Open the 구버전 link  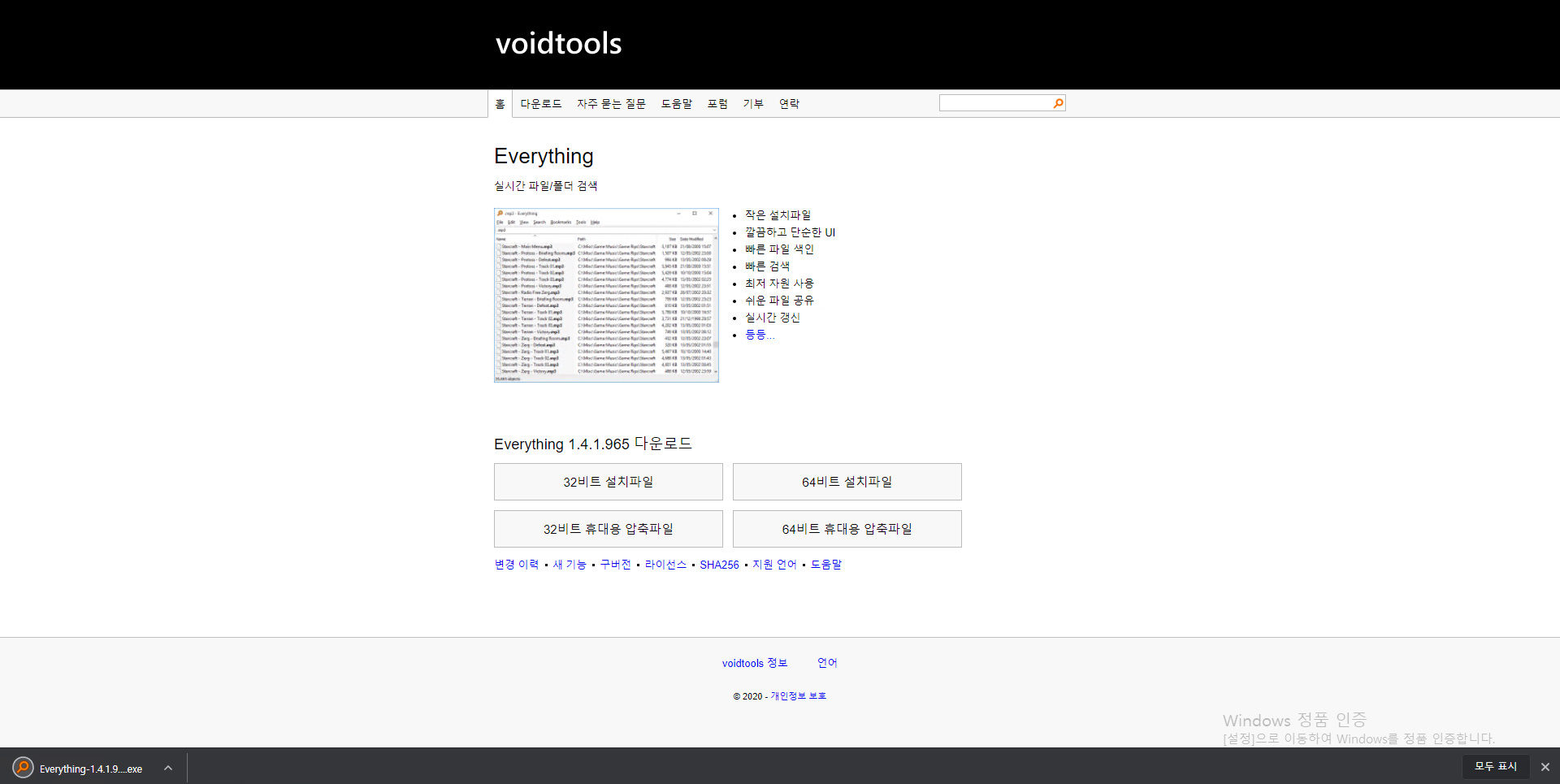coord(615,565)
